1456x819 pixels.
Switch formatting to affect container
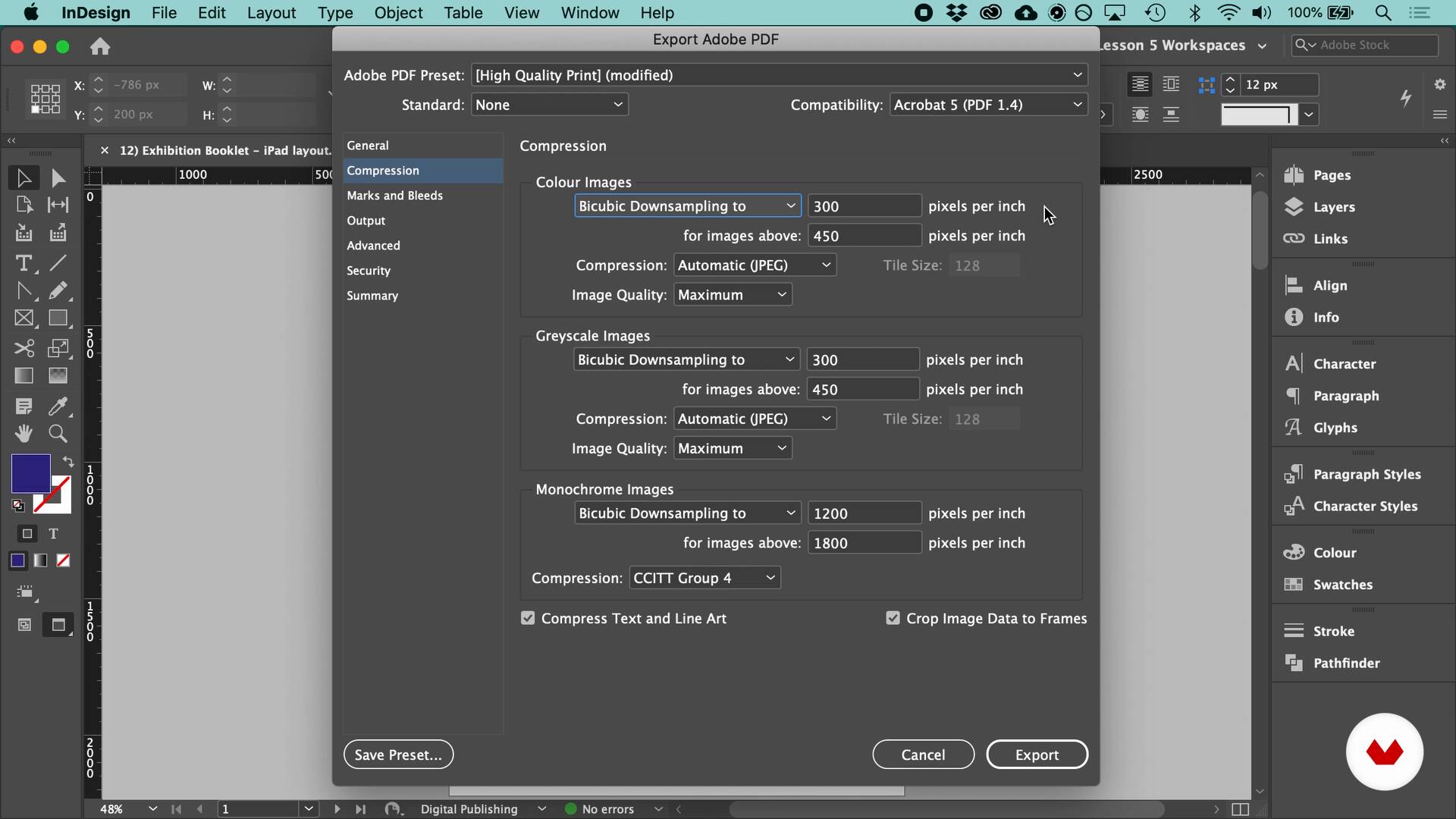(27, 534)
